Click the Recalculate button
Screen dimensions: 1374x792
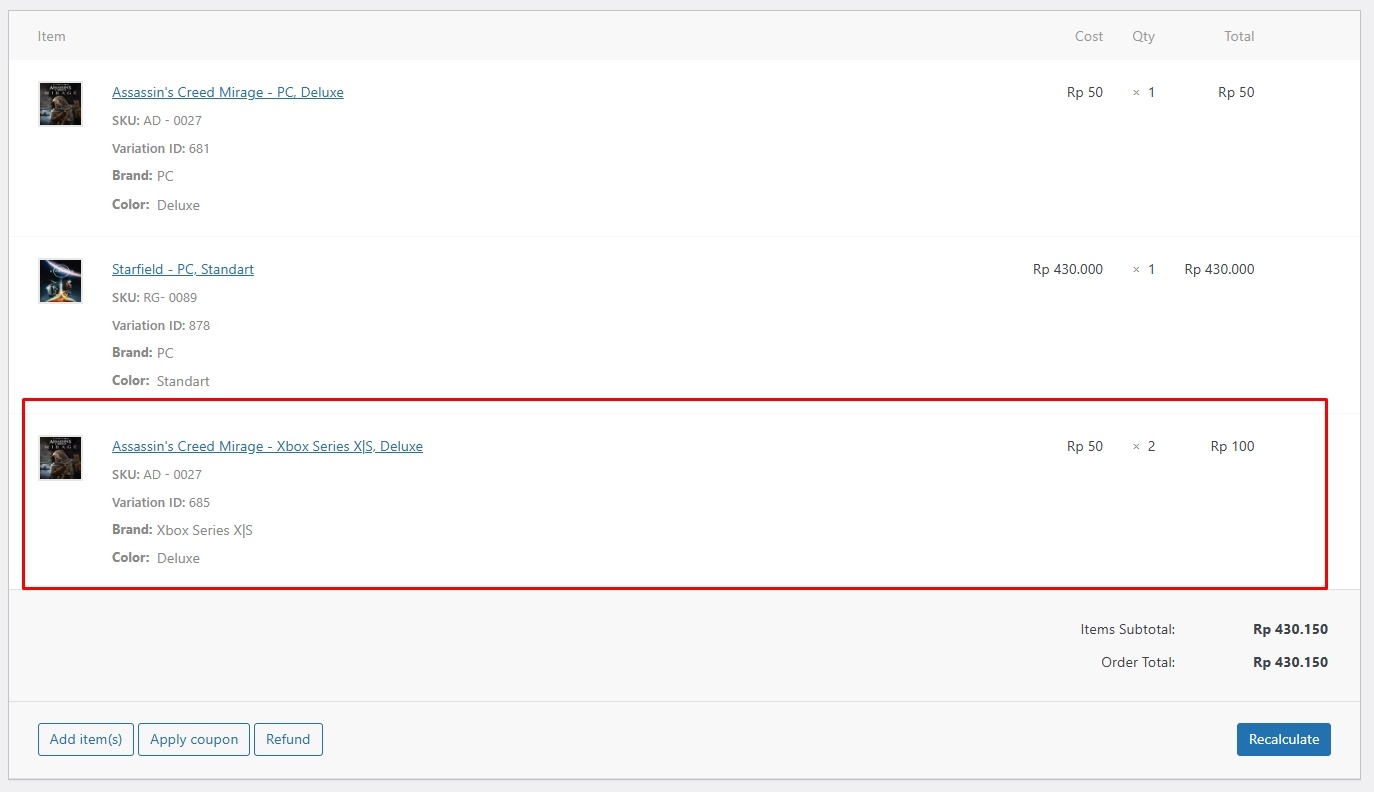(1284, 740)
